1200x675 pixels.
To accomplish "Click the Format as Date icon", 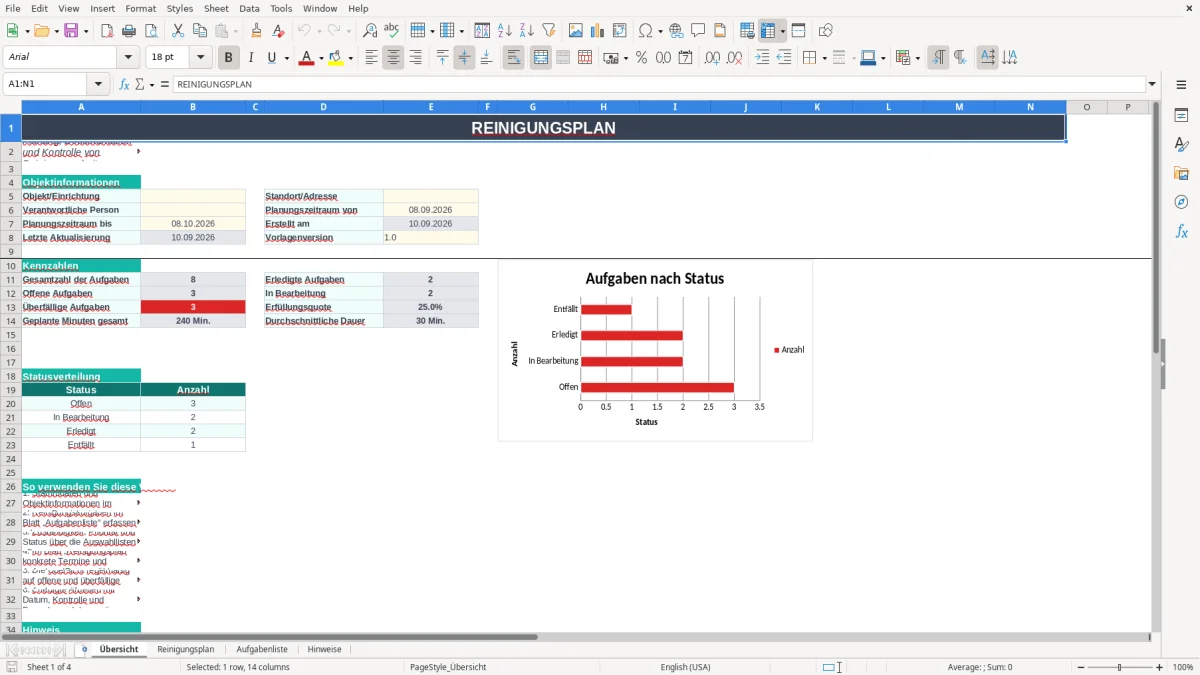I will click(x=685, y=58).
